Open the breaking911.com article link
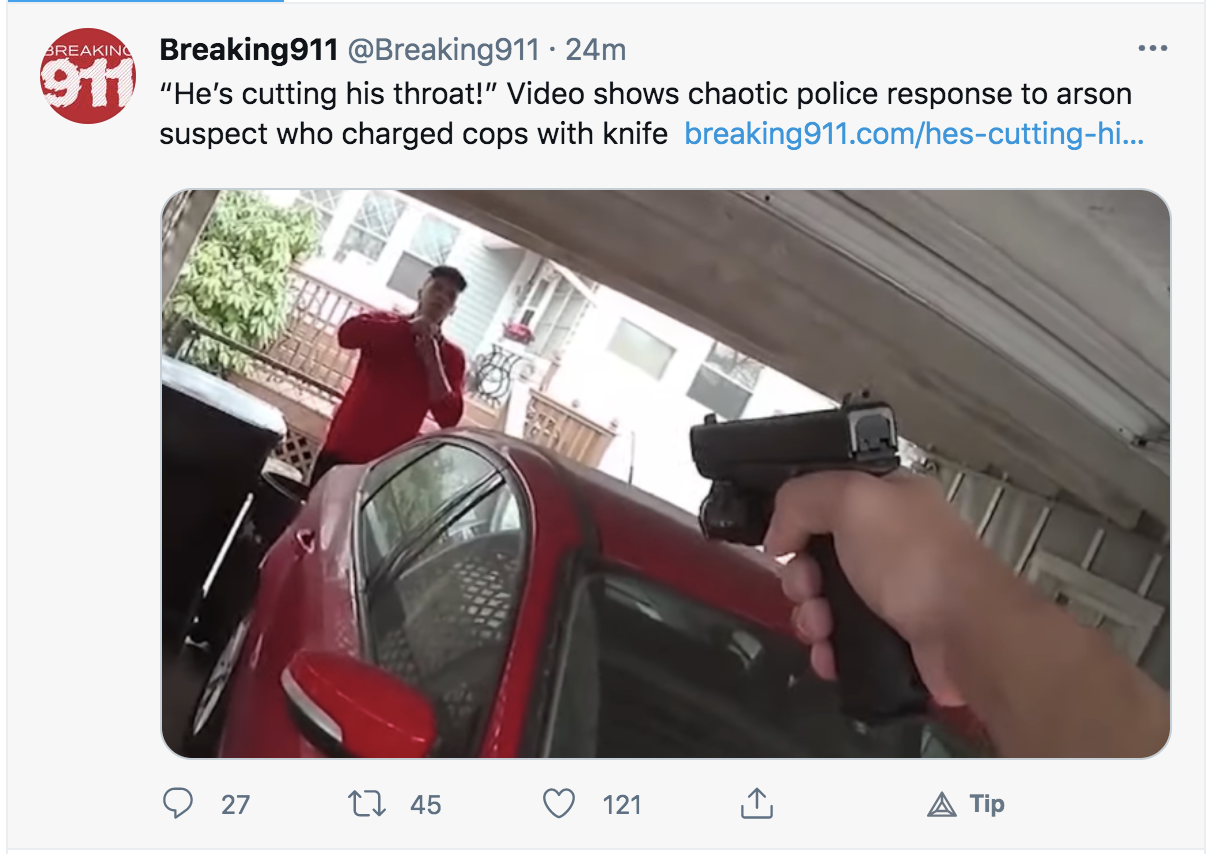 tap(914, 133)
